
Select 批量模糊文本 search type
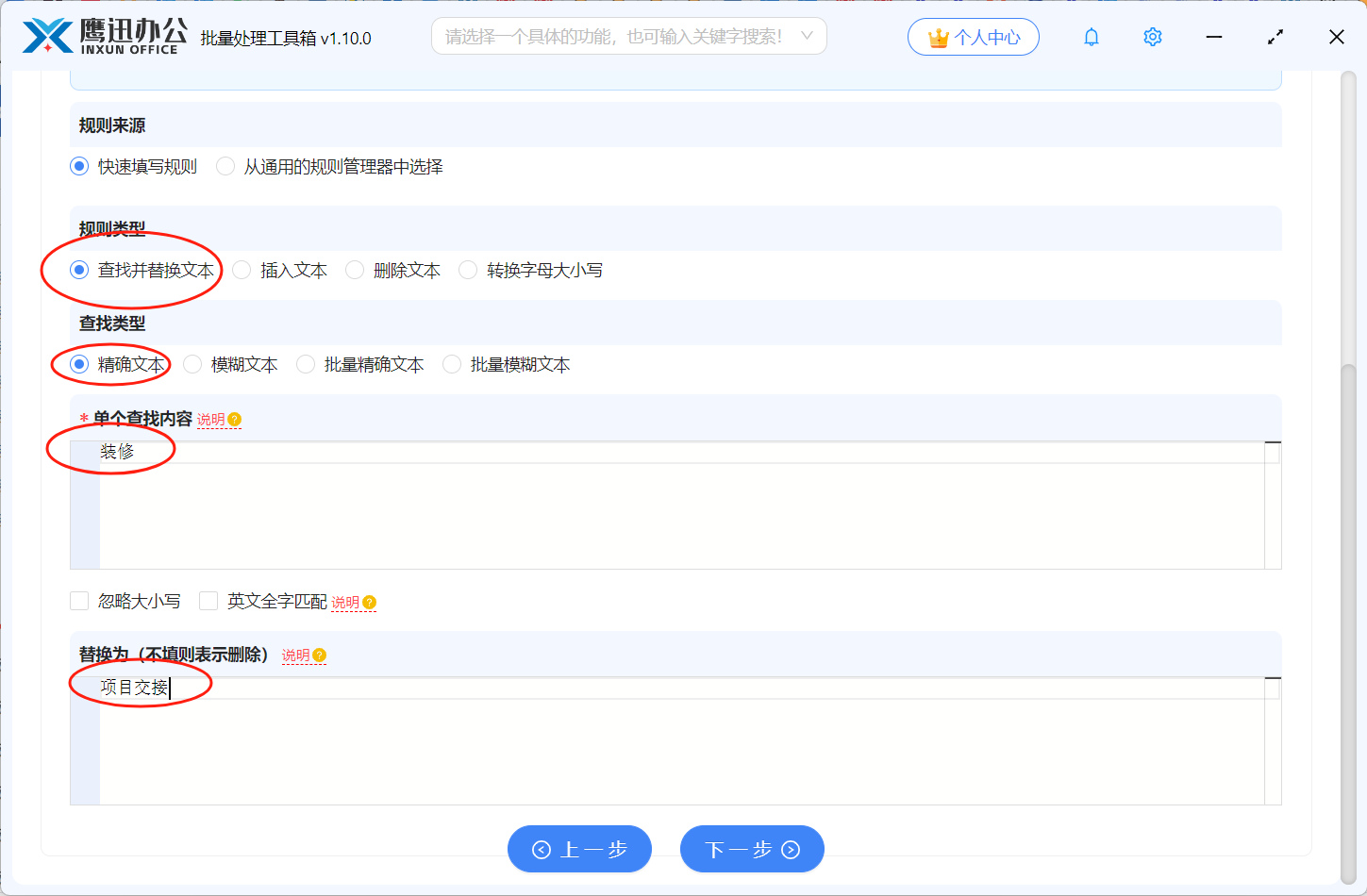pyautogui.click(x=451, y=364)
